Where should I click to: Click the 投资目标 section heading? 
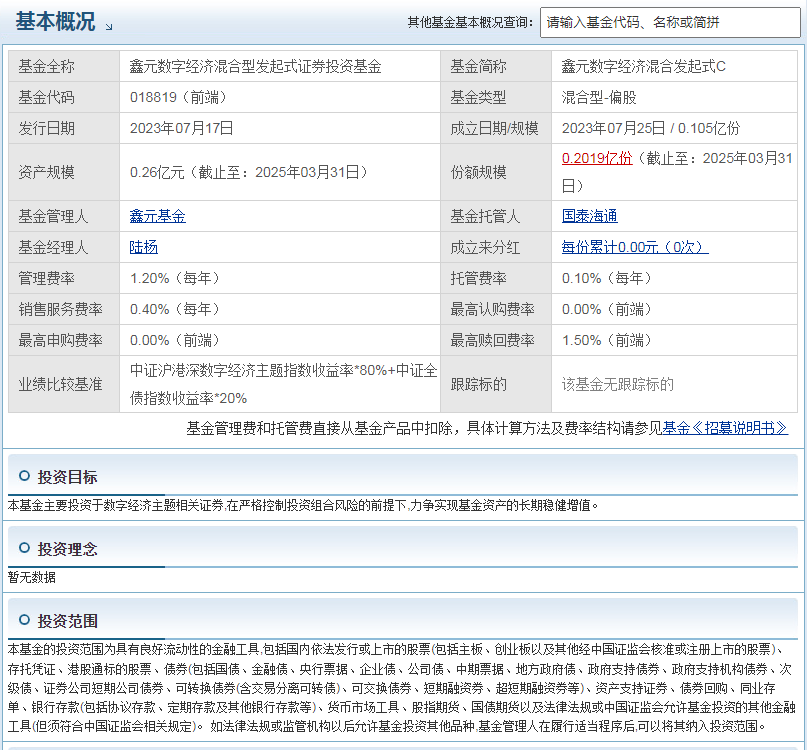pyautogui.click(x=67, y=477)
